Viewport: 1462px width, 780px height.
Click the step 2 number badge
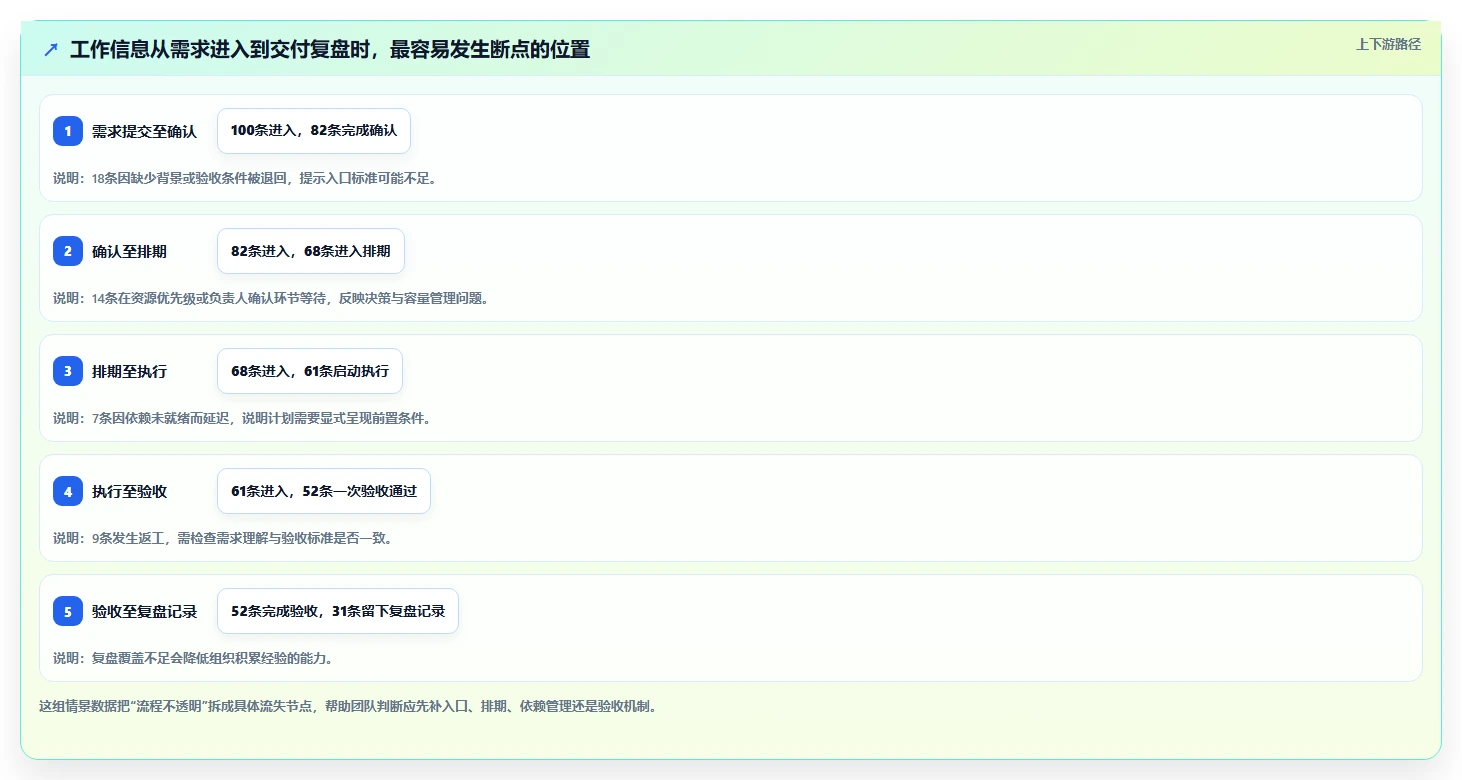68,251
